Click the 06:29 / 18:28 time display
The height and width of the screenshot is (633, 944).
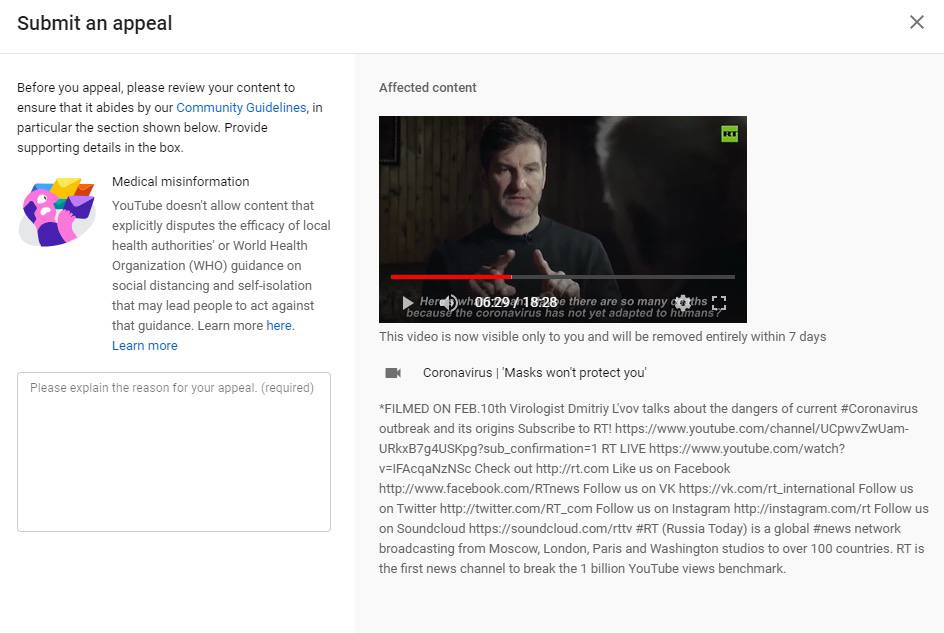[x=516, y=302]
